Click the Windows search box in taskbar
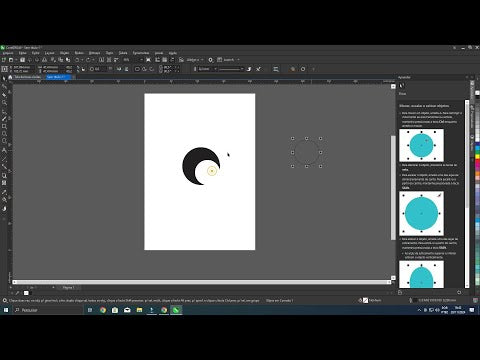The height and width of the screenshot is (360, 480). click(x=48, y=310)
